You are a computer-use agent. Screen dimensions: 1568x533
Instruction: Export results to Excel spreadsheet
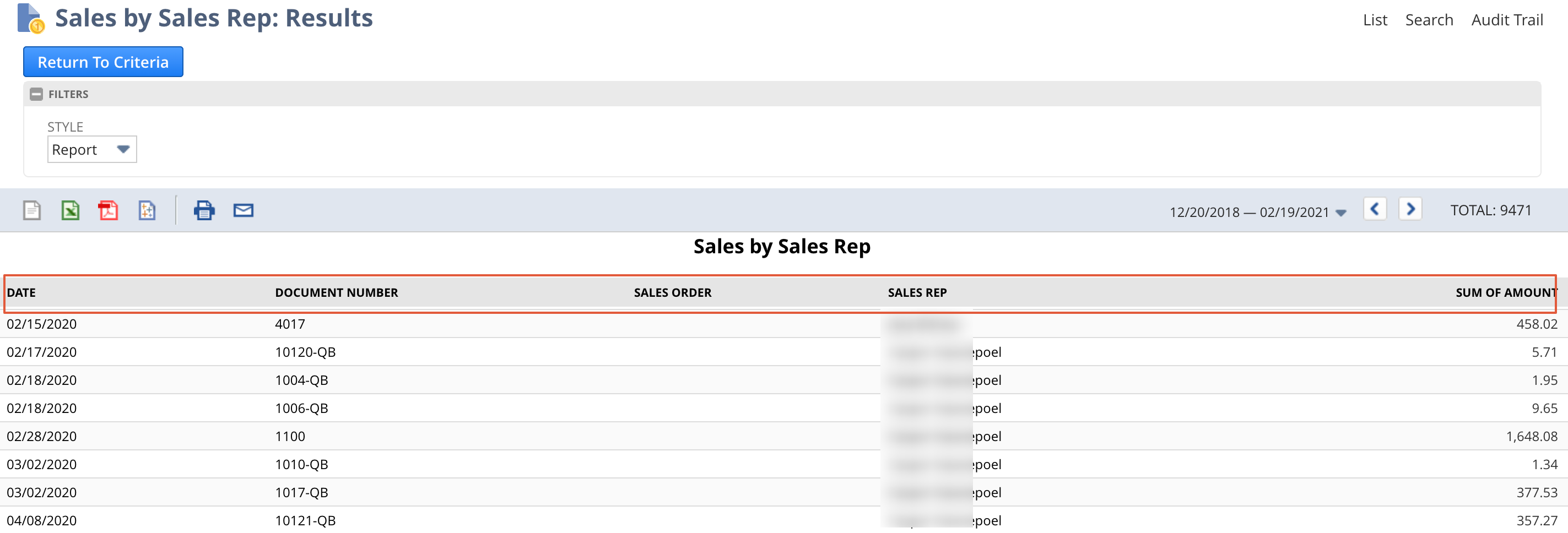point(70,210)
